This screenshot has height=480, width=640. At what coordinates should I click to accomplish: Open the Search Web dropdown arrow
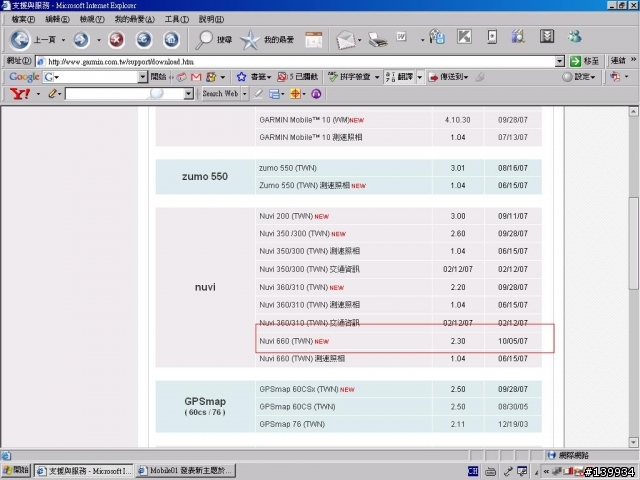pos(244,94)
